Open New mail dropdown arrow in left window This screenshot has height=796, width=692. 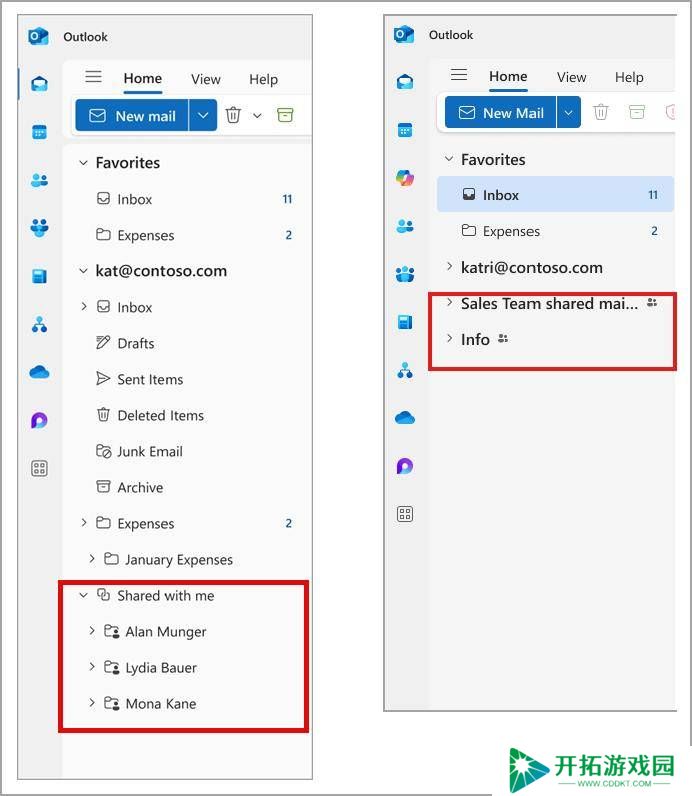point(203,115)
